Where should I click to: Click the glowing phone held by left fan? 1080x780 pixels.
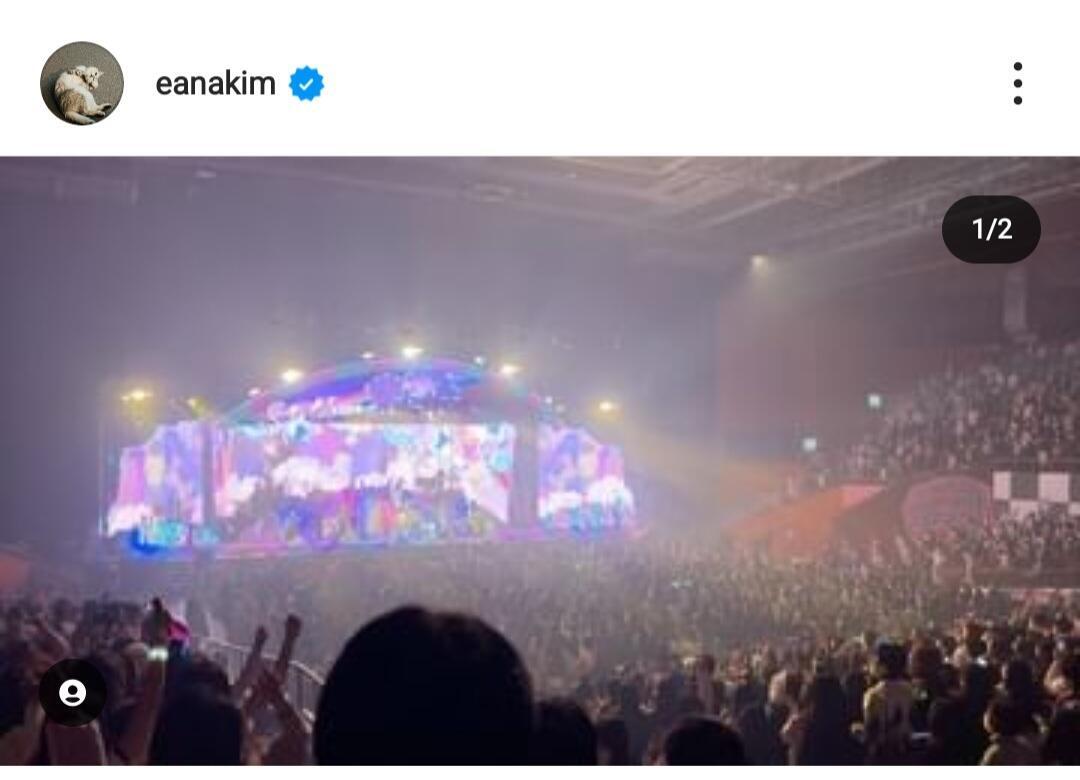tap(158, 654)
